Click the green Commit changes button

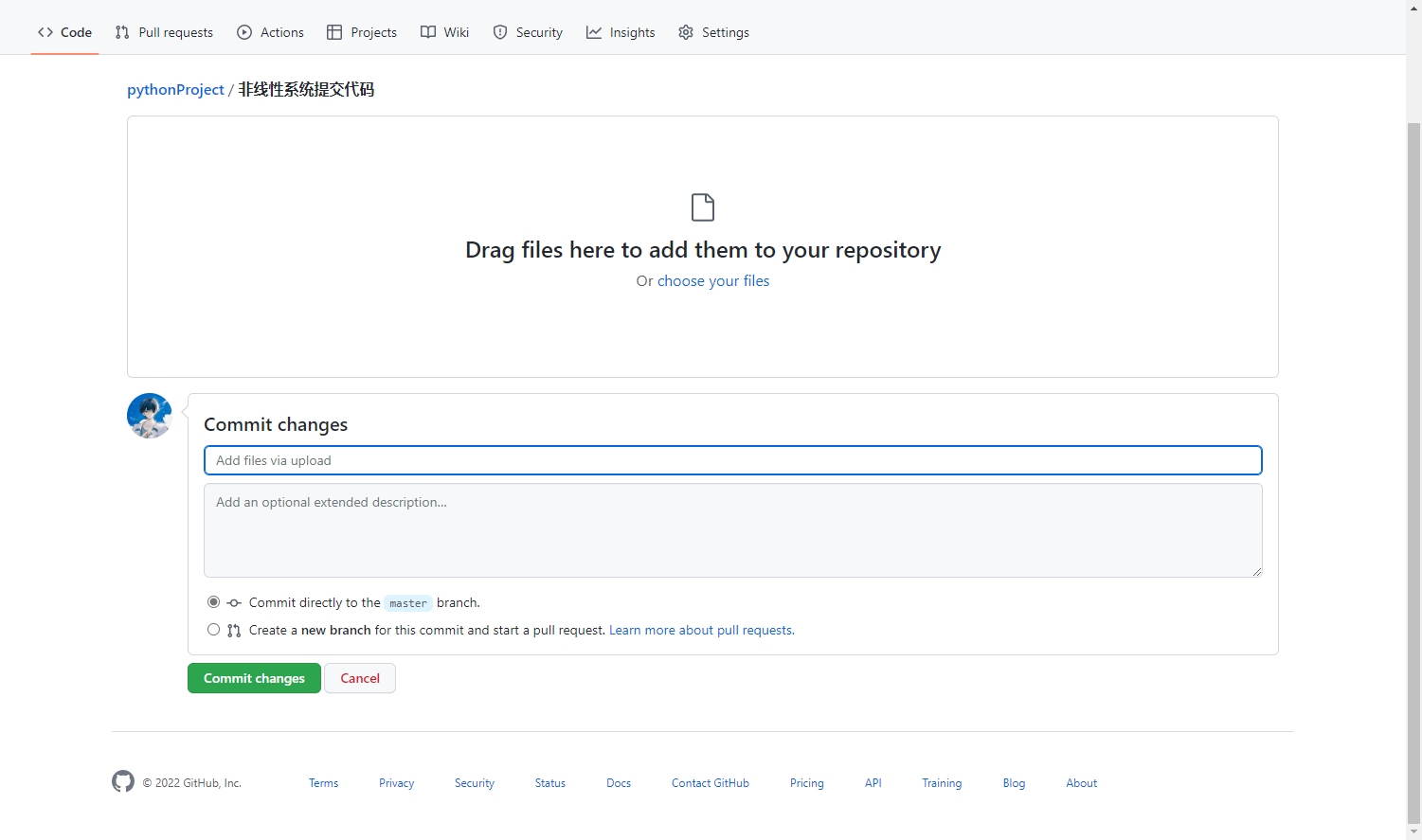254,678
